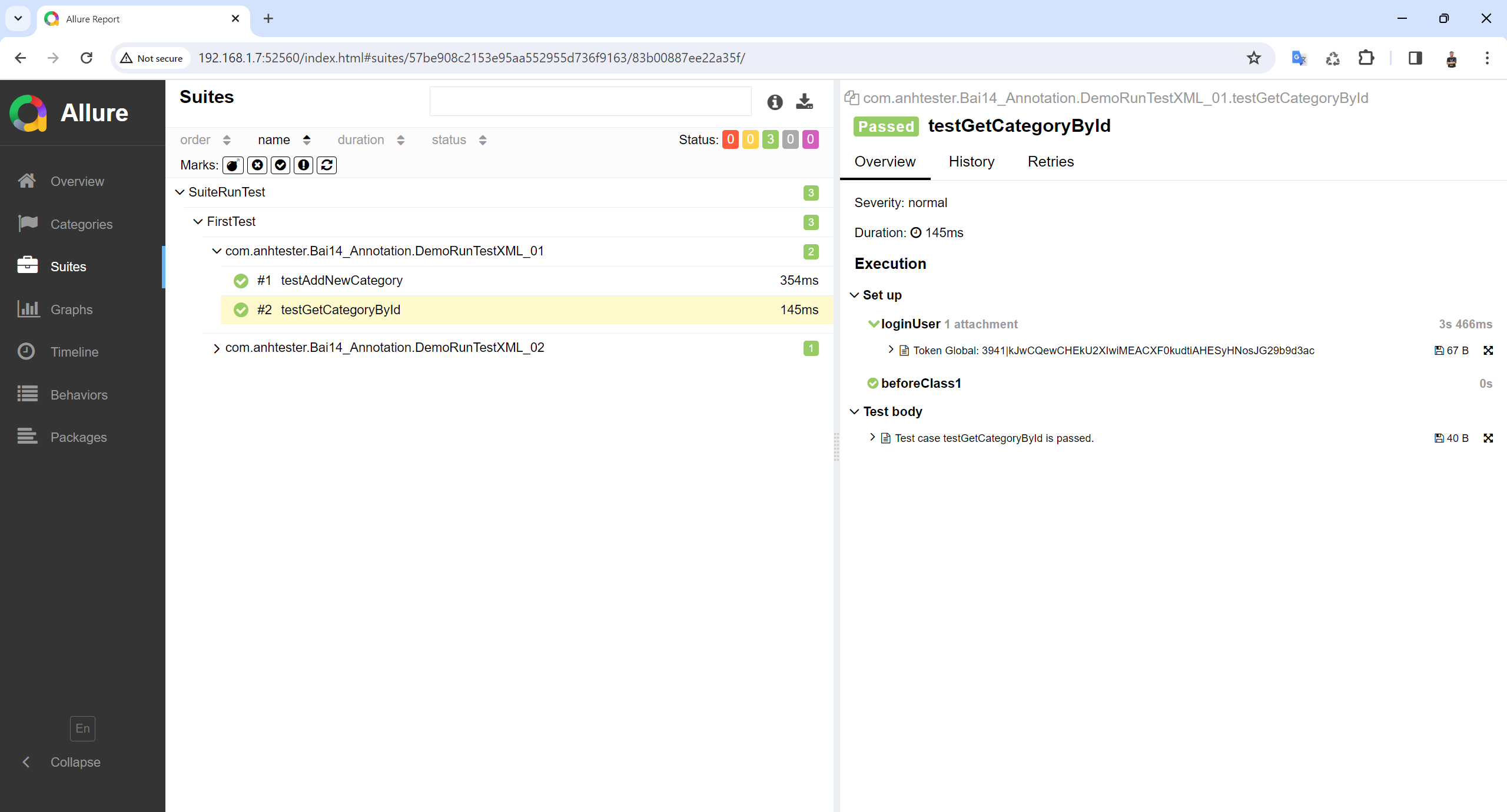Click the browser address bar URL
The width and height of the screenshot is (1507, 812).
pos(472,58)
